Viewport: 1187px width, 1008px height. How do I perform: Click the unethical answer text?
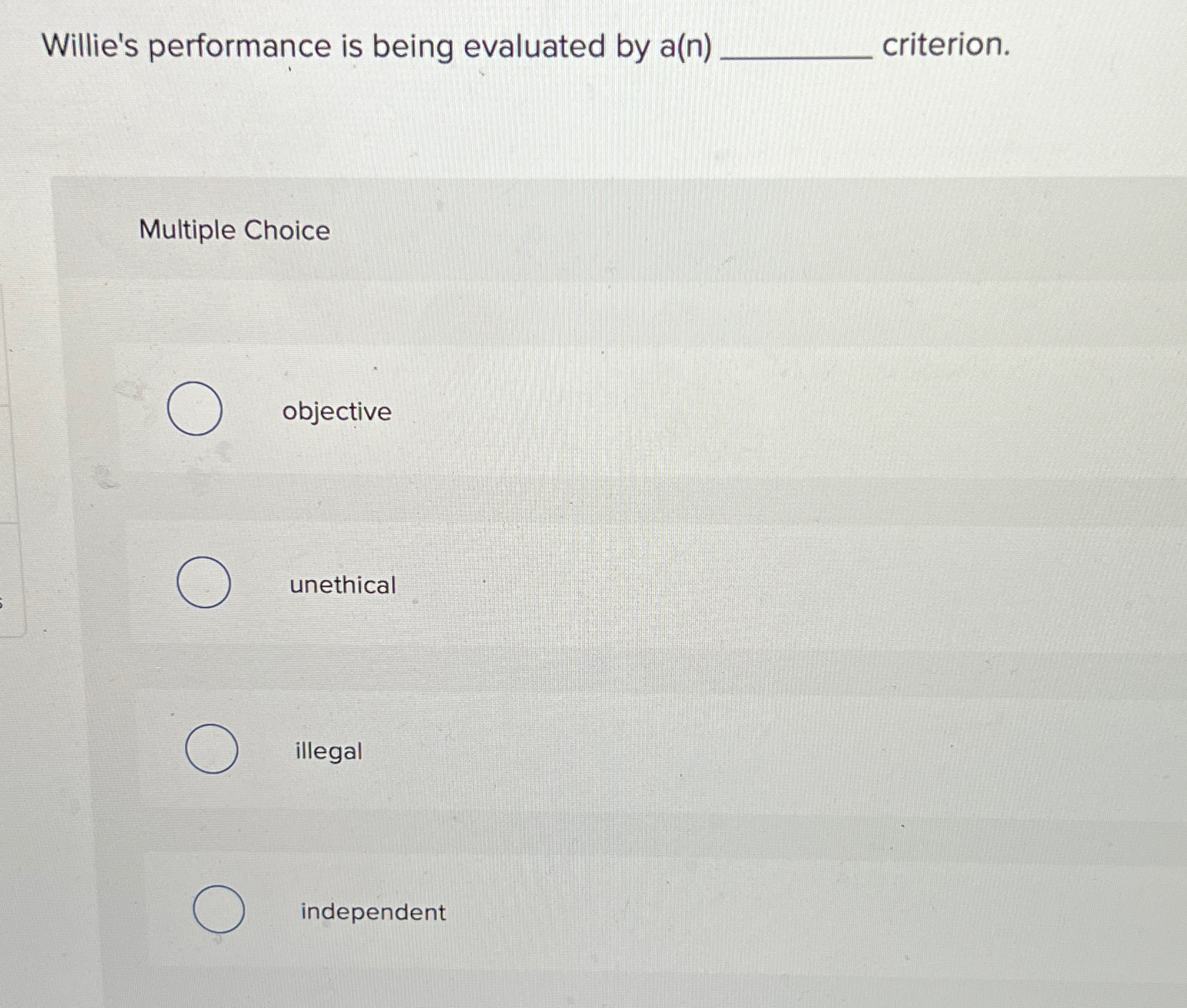[x=342, y=585]
